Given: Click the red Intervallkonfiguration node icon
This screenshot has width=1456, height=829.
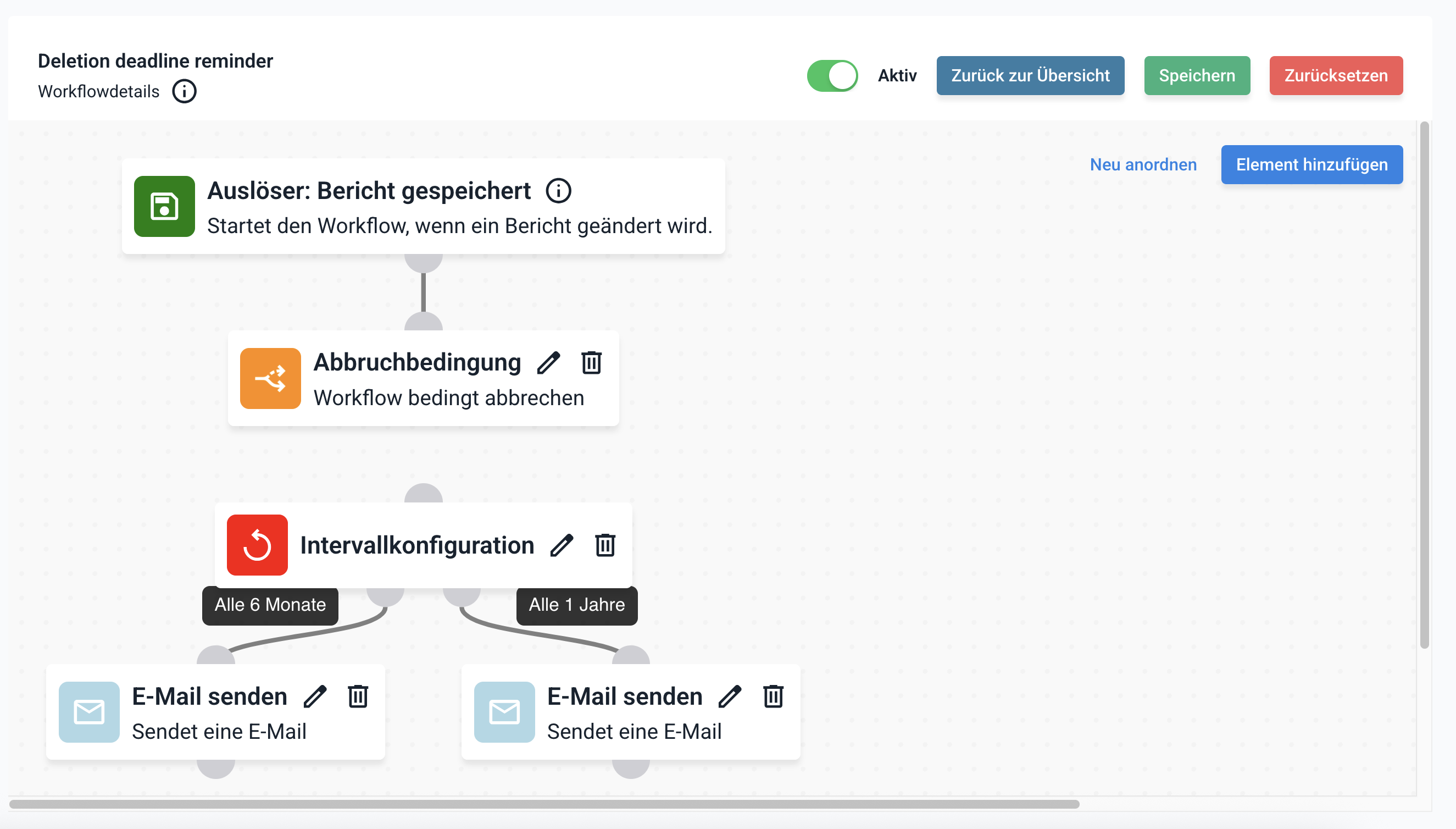Looking at the screenshot, I should pos(257,545).
